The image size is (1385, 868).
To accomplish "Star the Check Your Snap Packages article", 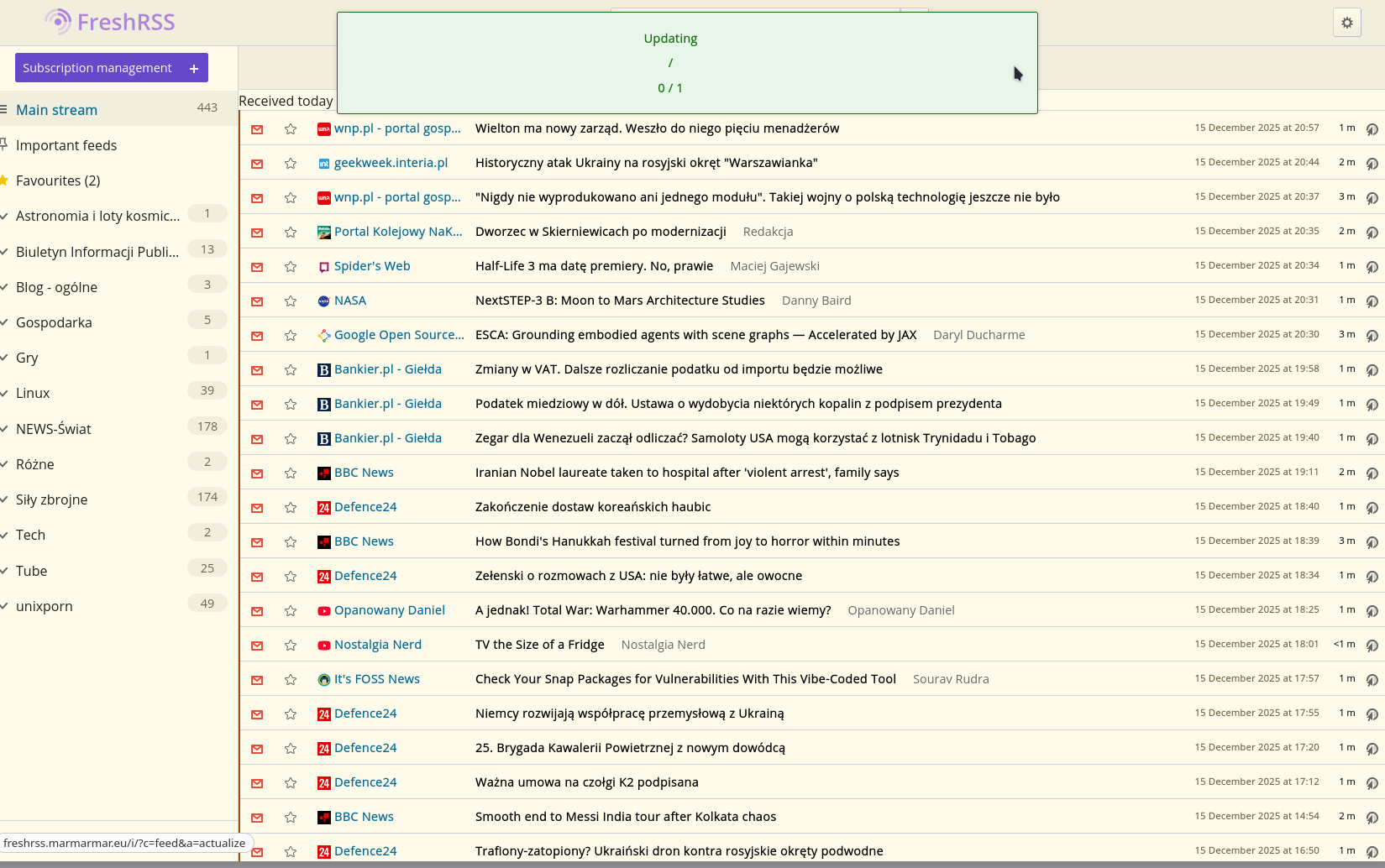I will (291, 679).
